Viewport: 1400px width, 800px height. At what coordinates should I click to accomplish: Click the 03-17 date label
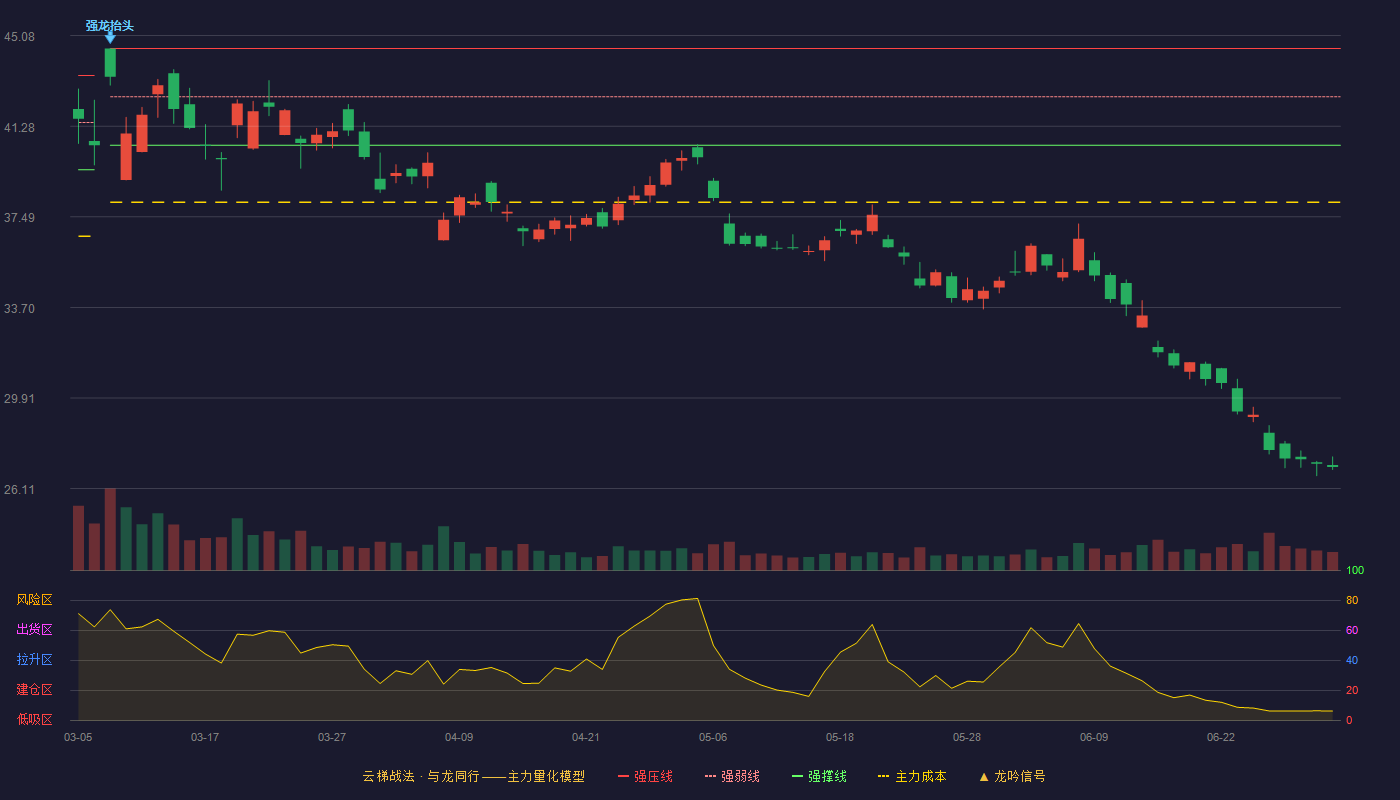pos(205,737)
